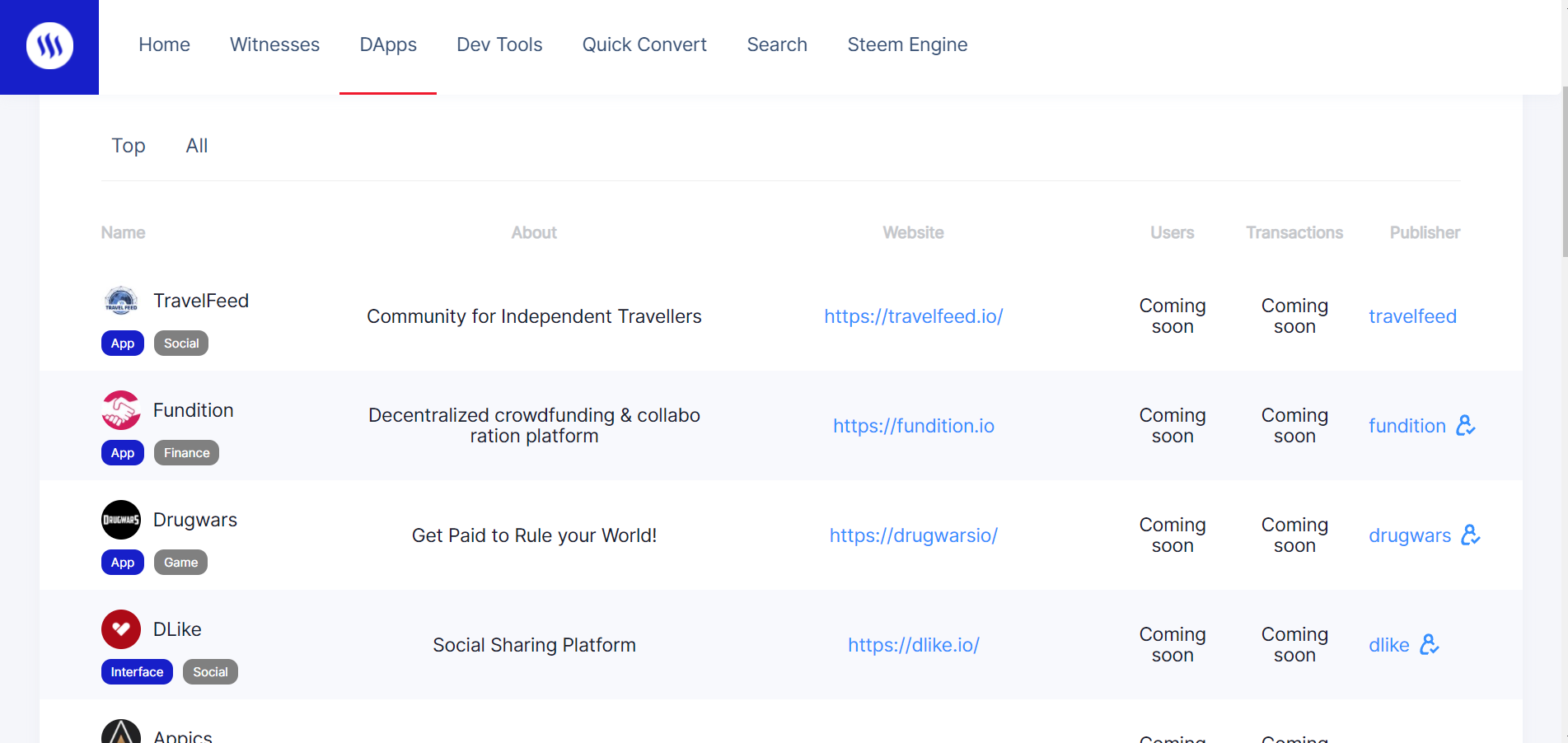
Task: Click the Name column header
Action: coord(123,233)
